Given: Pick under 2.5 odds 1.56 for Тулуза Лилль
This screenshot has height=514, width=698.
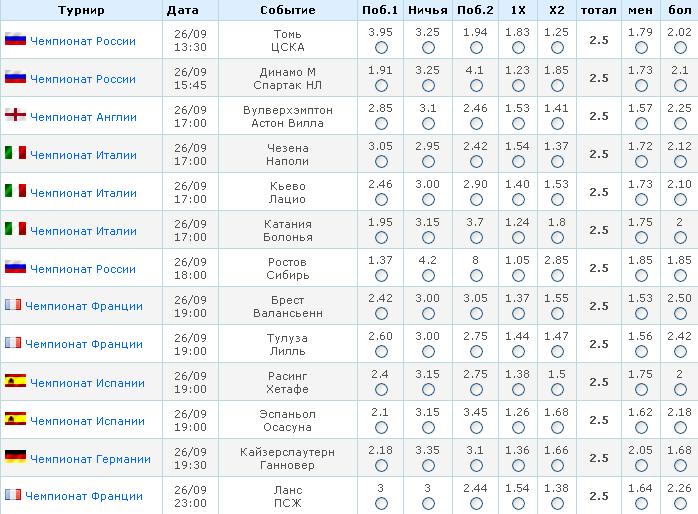Looking at the screenshot, I should pos(641,352).
